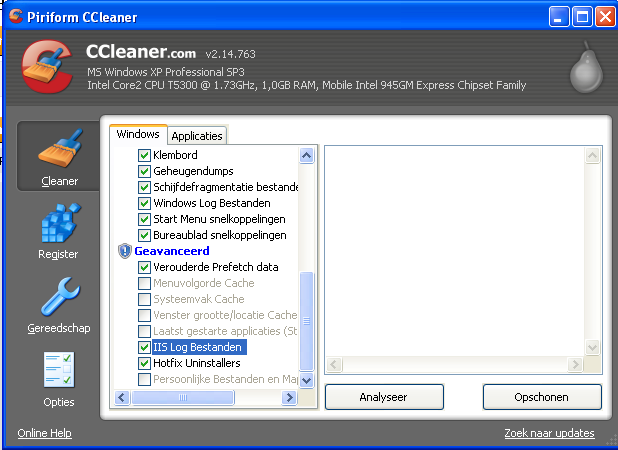Click the list's vertical scrollbar thumb
618x450 pixels.
(x=307, y=321)
